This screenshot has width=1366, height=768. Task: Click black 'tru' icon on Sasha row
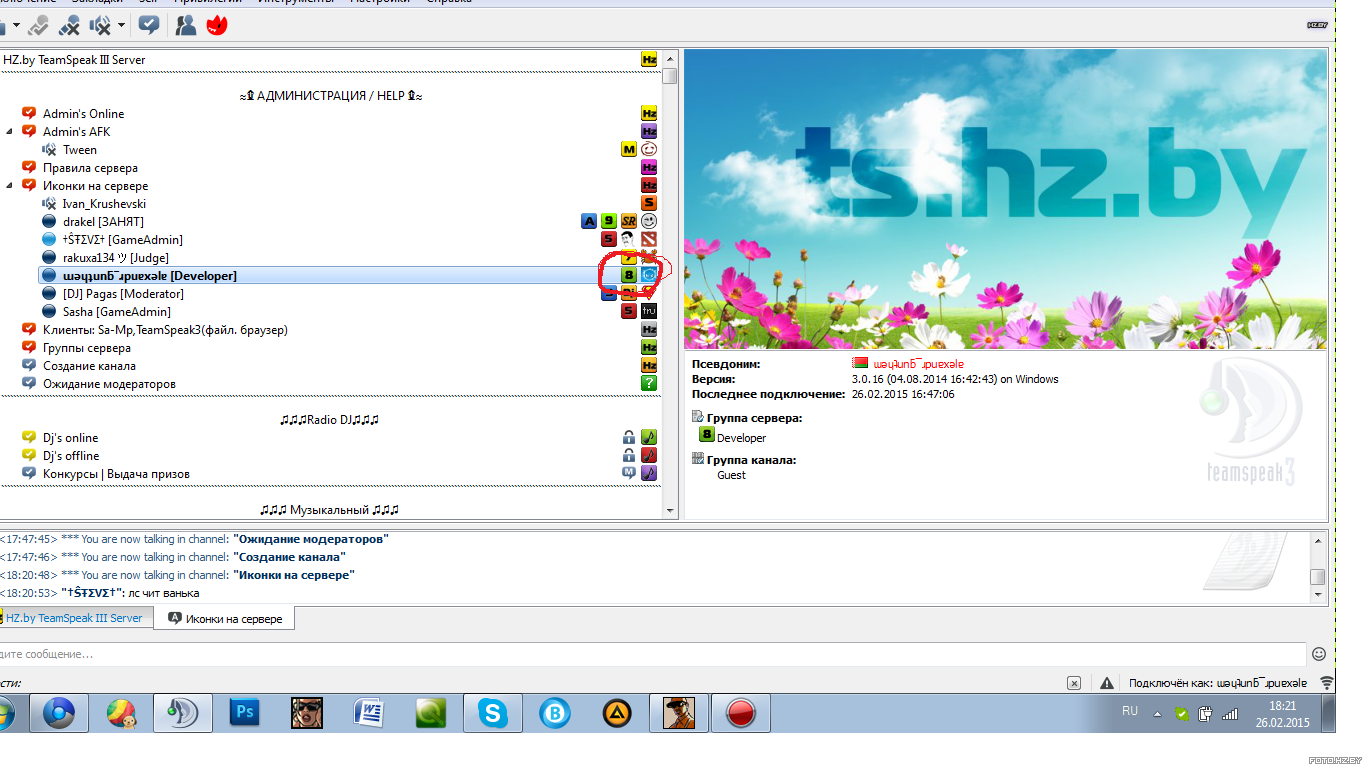pos(649,311)
